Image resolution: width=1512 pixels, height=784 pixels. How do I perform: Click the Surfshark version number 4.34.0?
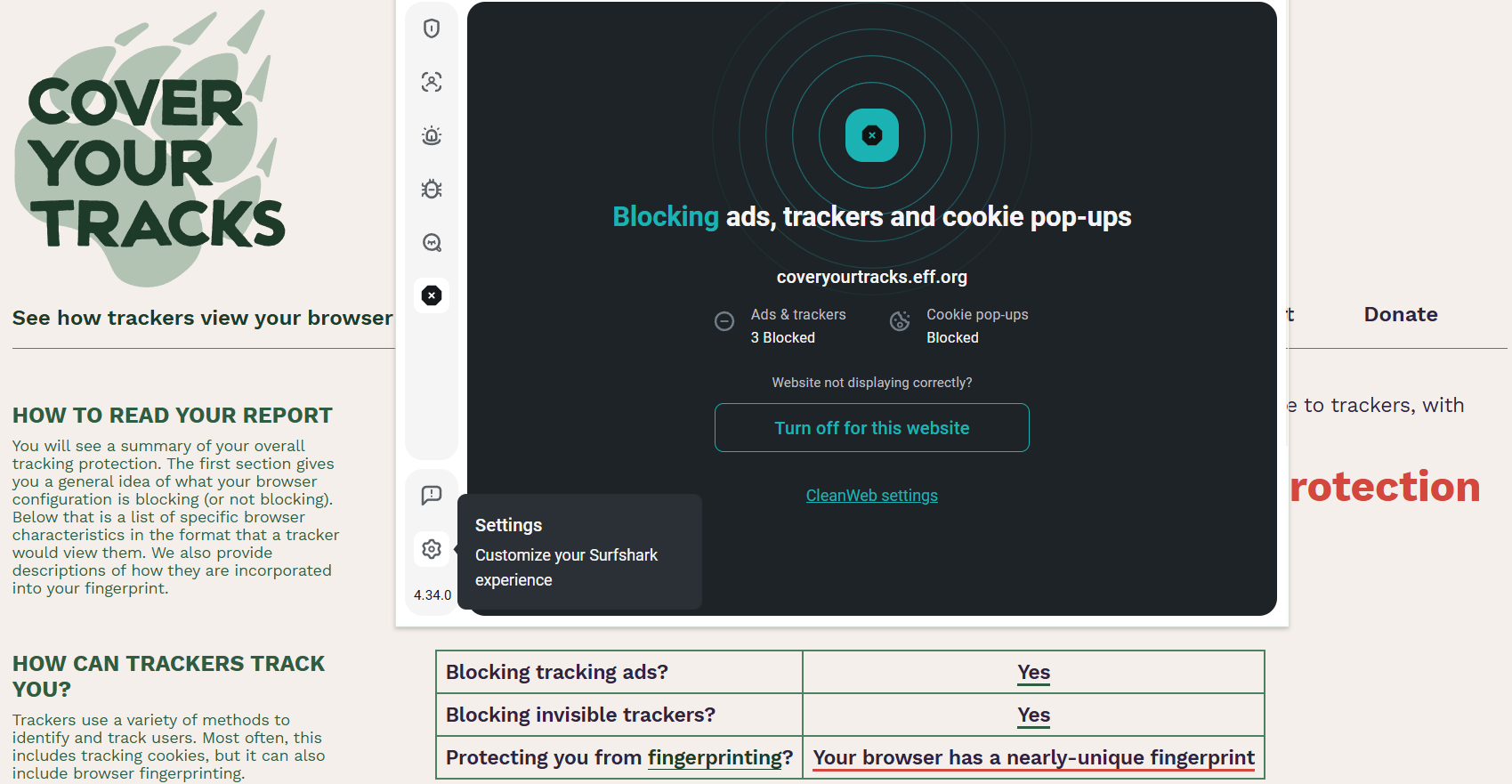432,594
